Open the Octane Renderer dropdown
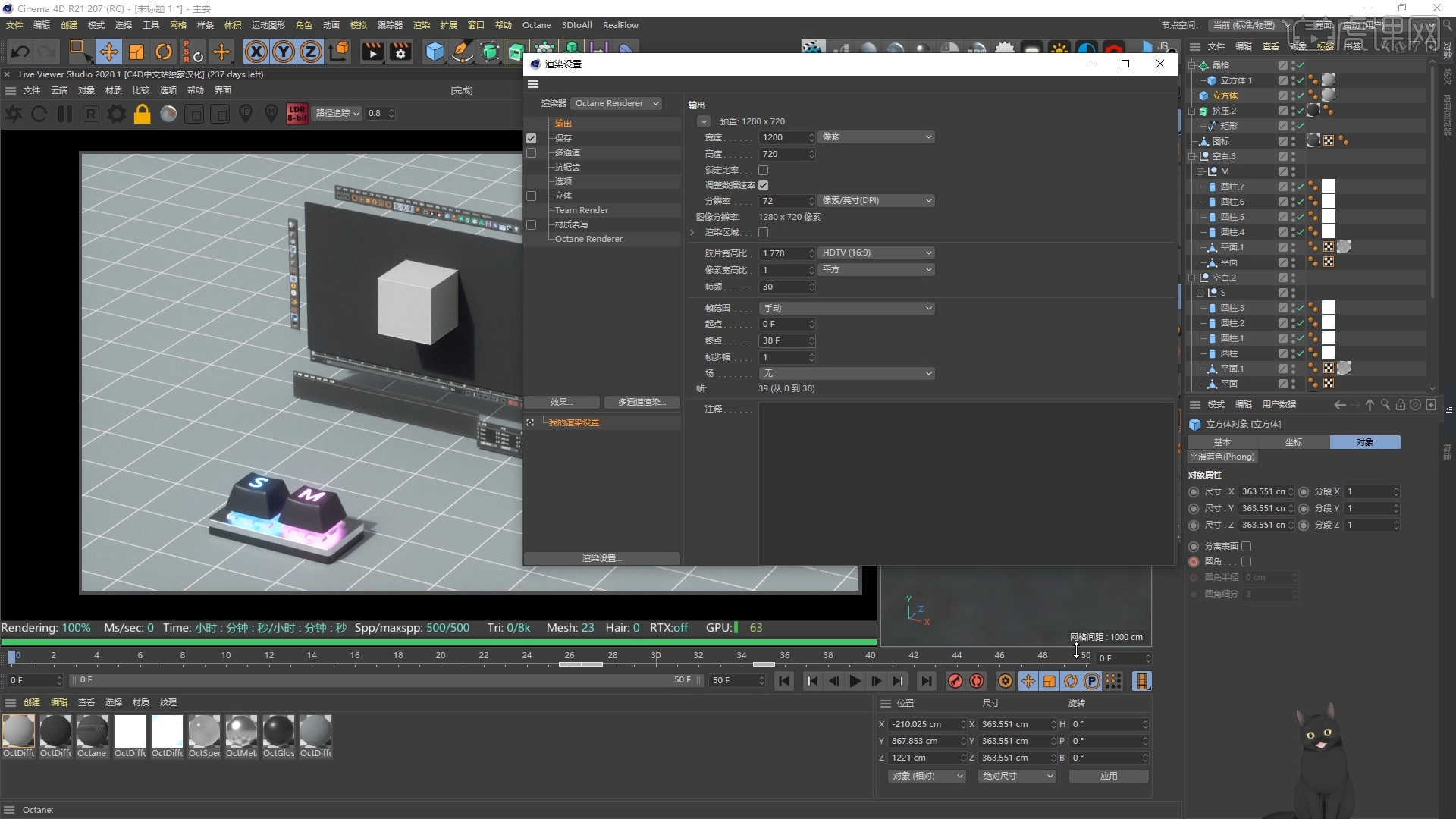The width and height of the screenshot is (1456, 819). point(616,103)
